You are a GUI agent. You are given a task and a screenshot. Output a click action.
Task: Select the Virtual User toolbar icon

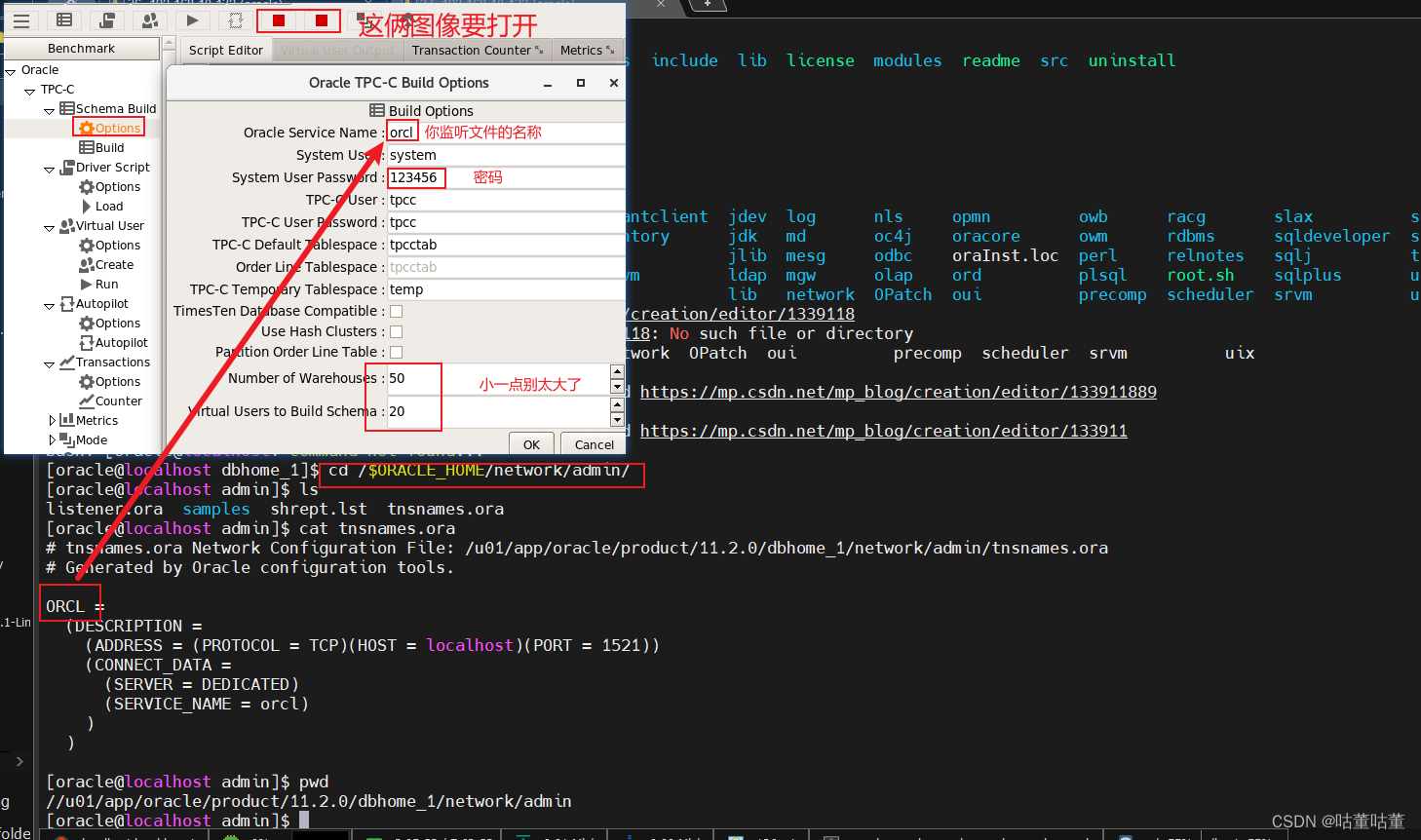coord(149,19)
